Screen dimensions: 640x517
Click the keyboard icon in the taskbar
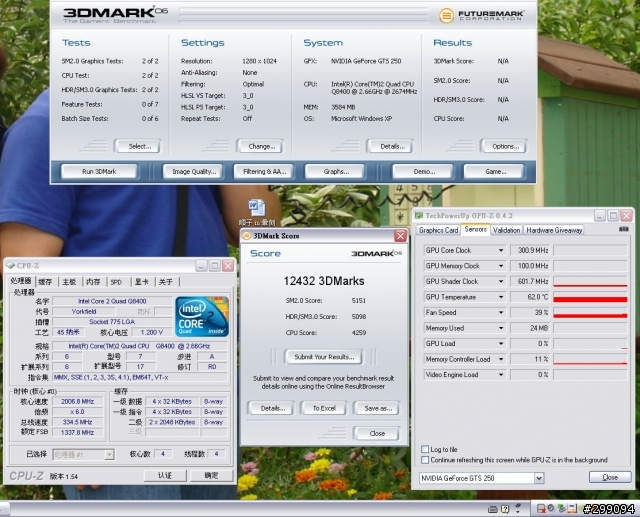pos(493,509)
